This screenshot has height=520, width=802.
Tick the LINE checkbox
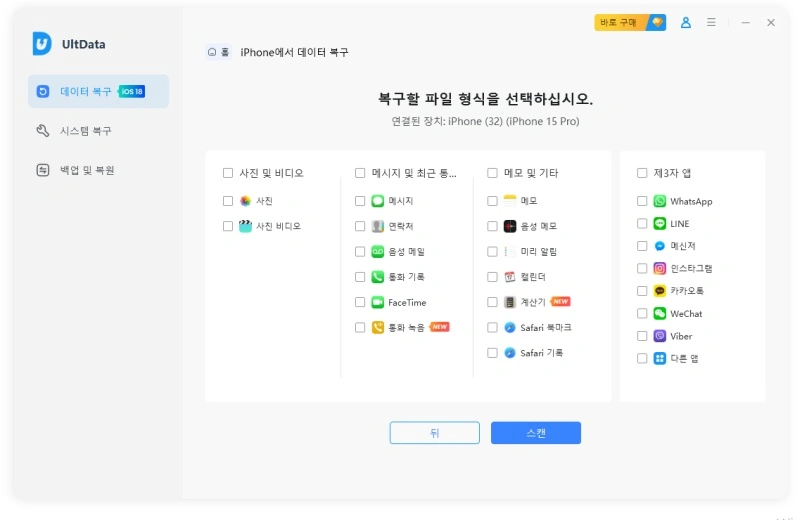[642, 224]
